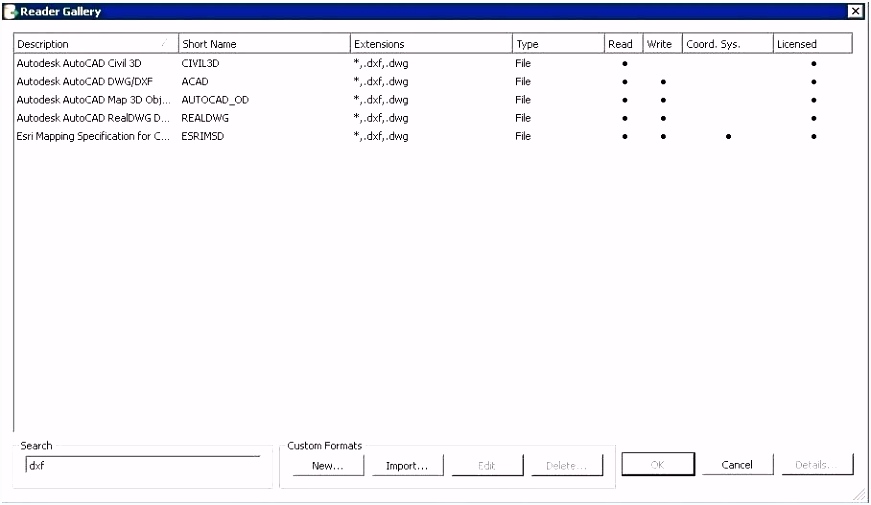
Task: Sort by the Coord. Sys. column header
Action: point(728,44)
